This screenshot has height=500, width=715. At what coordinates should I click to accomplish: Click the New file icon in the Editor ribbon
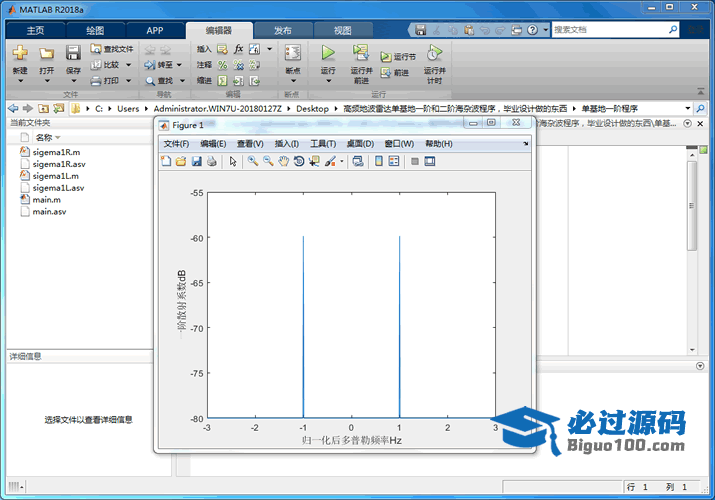pos(20,53)
